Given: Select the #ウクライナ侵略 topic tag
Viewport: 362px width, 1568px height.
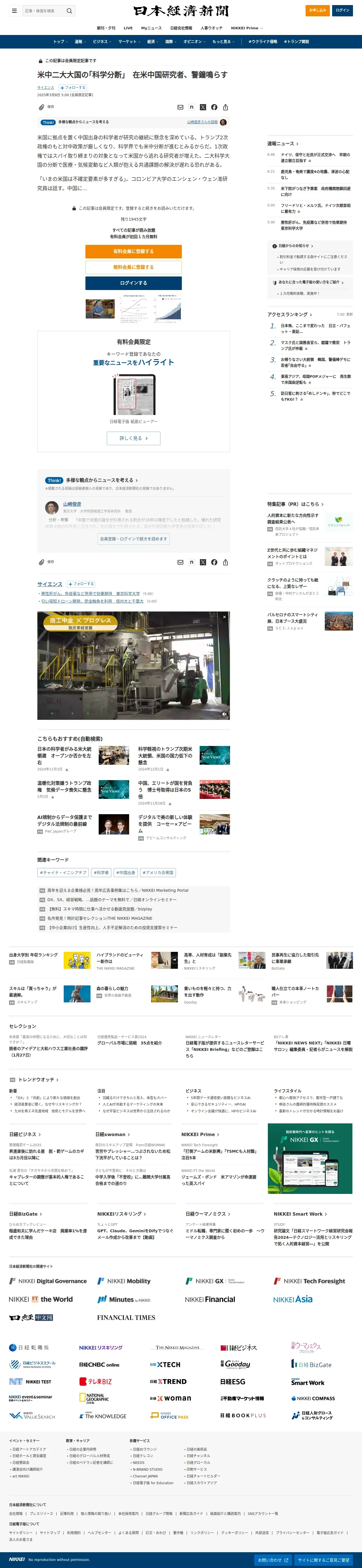Looking at the screenshot, I should (263, 41).
